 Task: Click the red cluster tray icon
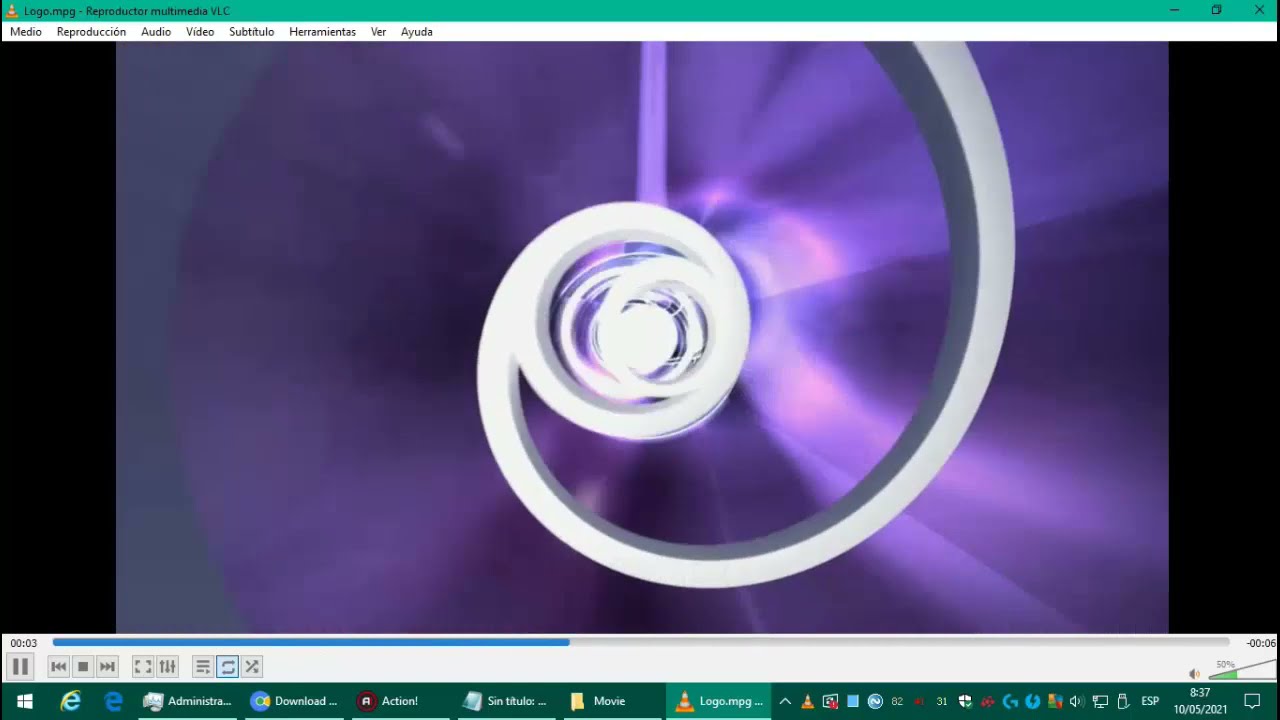coord(987,701)
